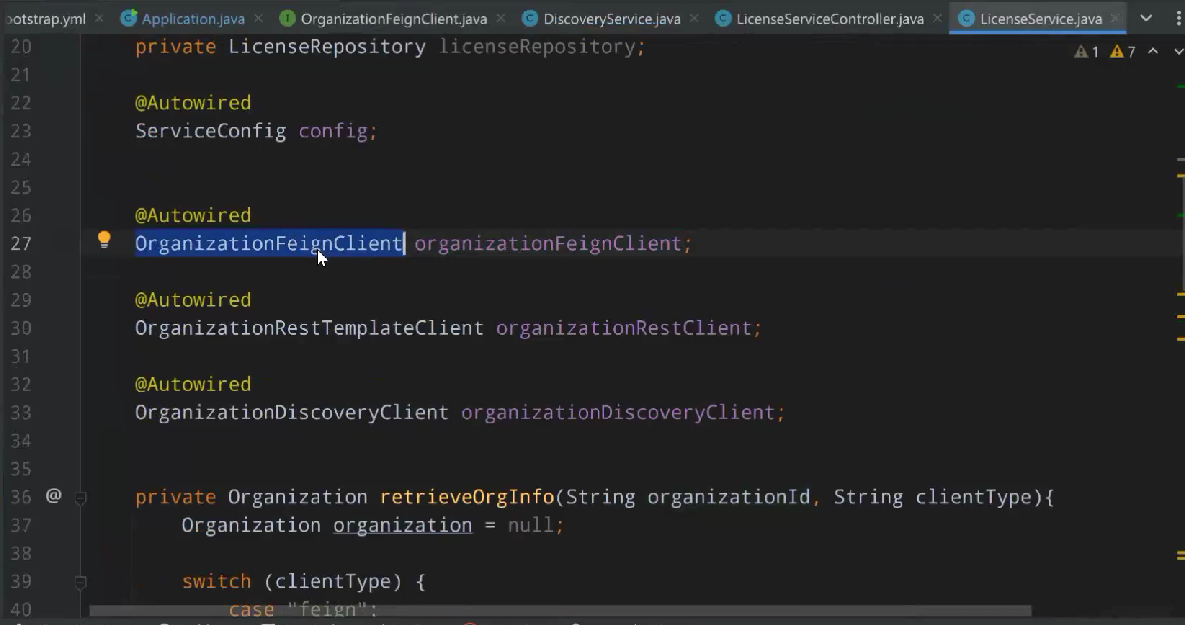Click the ServiceConfig type on line 23

click(x=210, y=131)
